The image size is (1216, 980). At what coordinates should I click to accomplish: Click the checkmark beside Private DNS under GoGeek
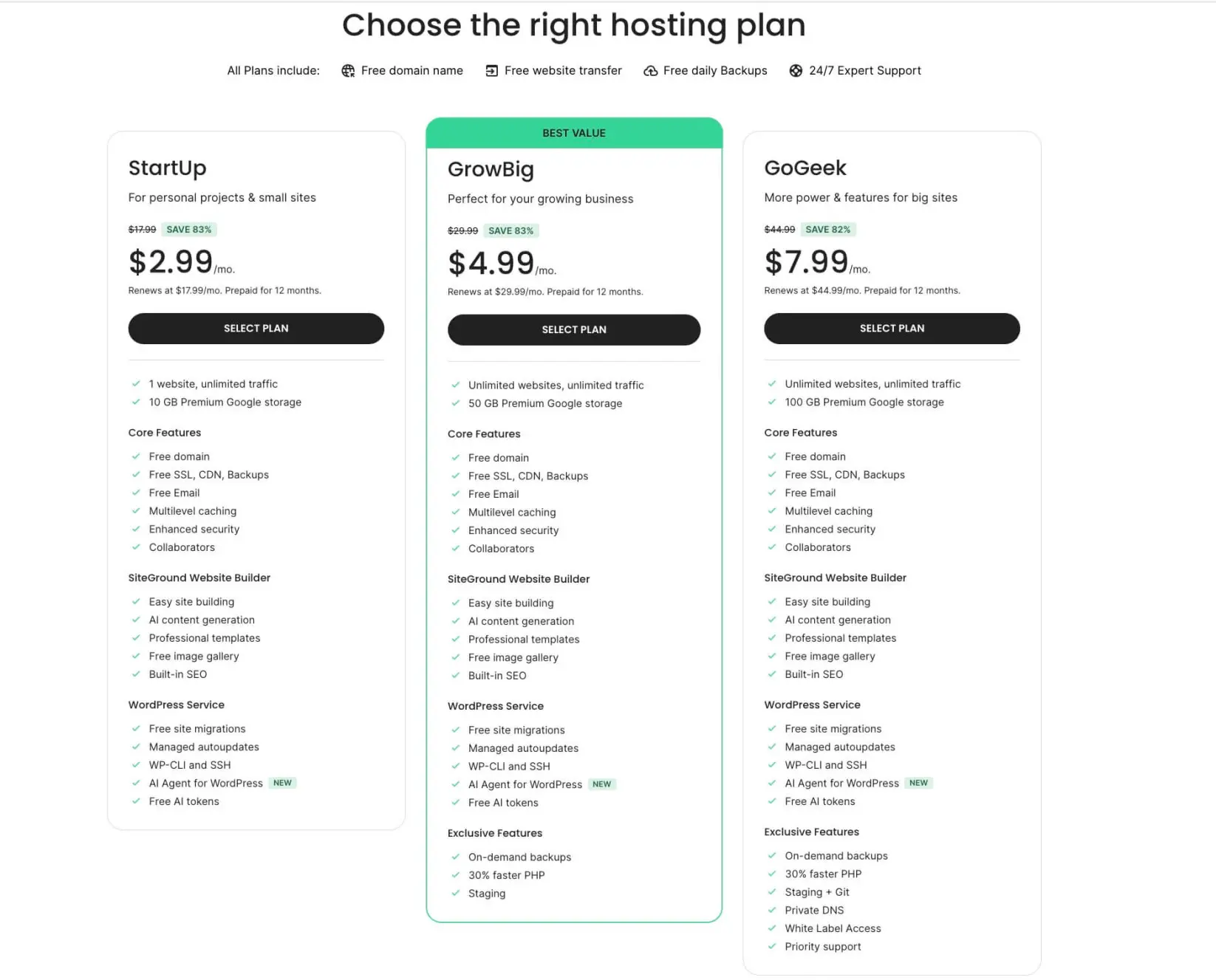[772, 910]
